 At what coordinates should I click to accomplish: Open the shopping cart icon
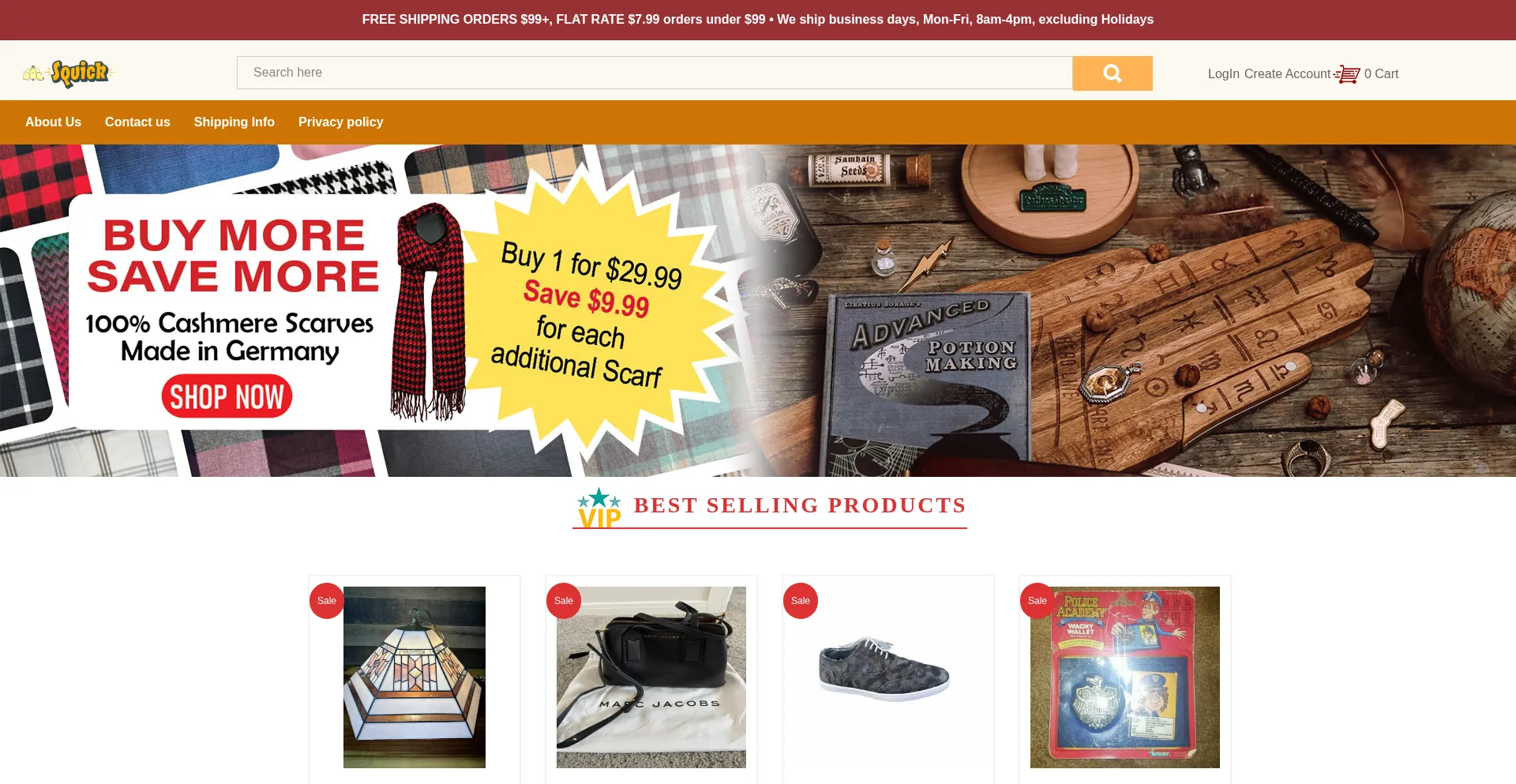tap(1347, 74)
